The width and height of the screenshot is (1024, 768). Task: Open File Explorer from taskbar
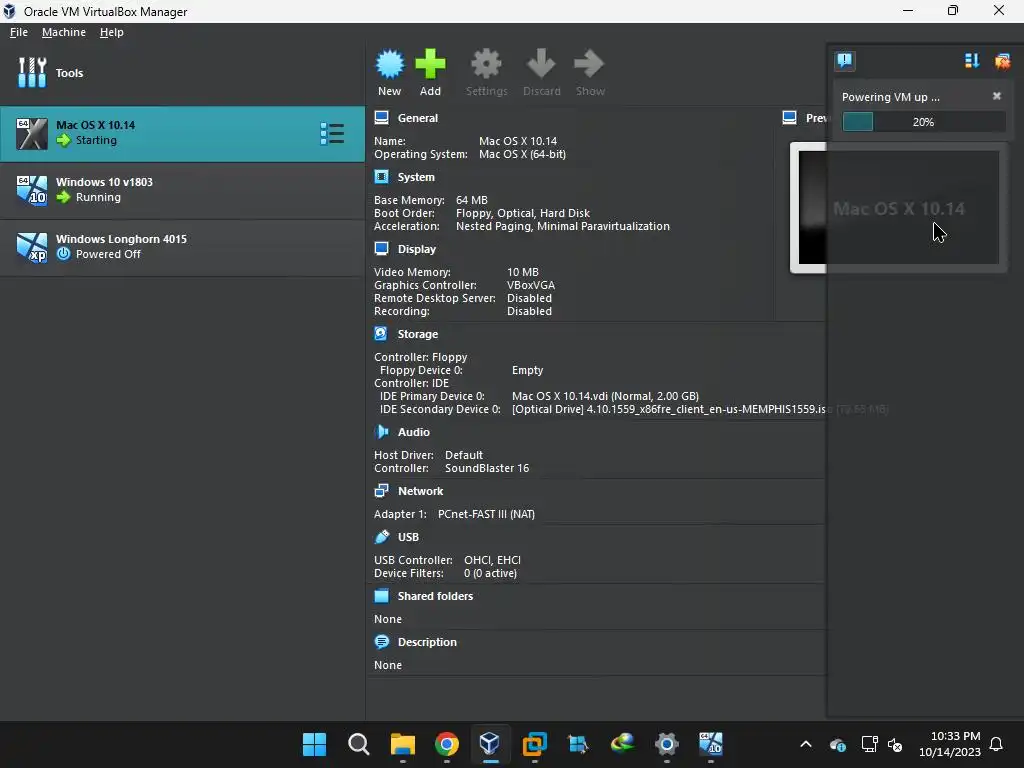tap(402, 744)
